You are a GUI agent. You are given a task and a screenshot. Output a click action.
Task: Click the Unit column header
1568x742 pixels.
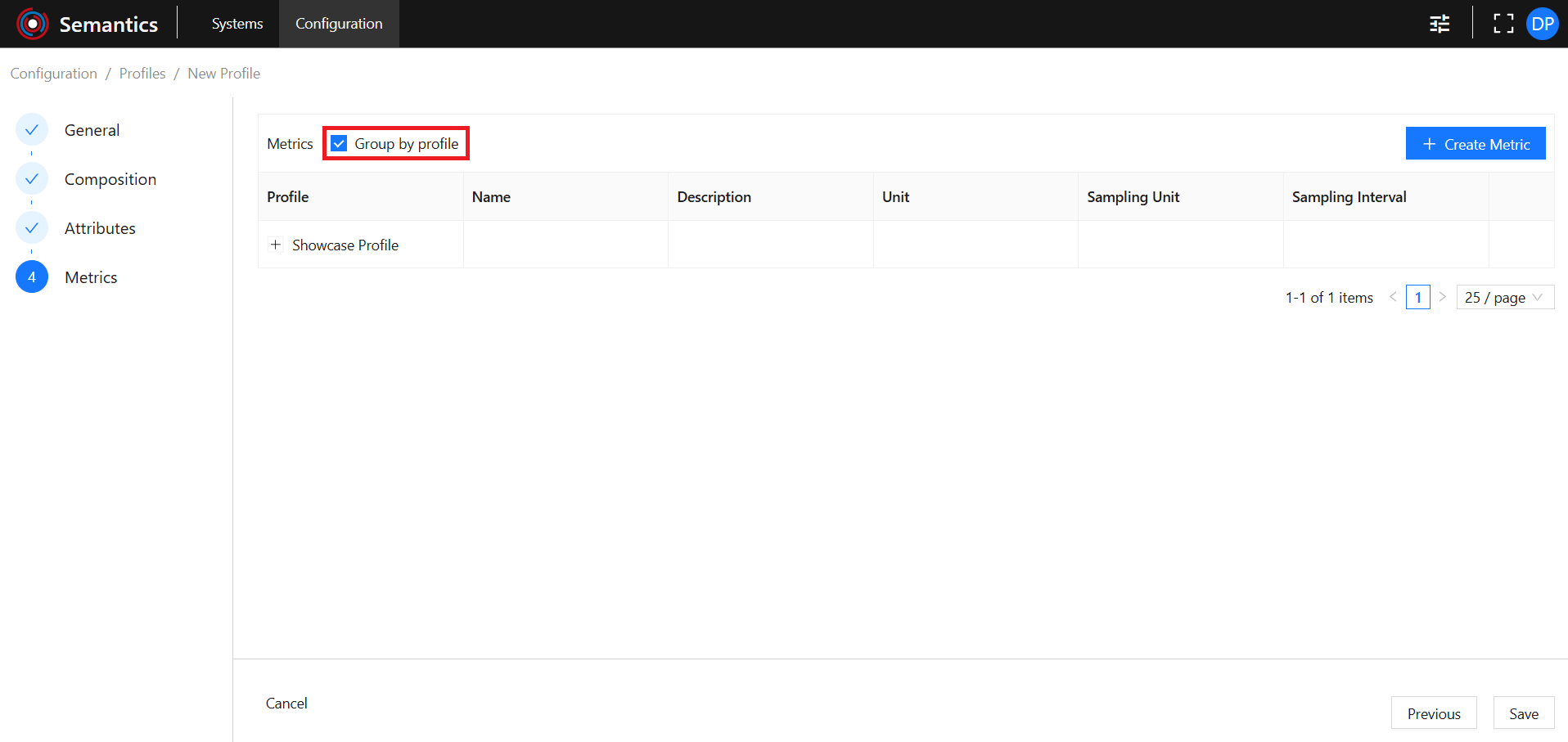[975, 196]
